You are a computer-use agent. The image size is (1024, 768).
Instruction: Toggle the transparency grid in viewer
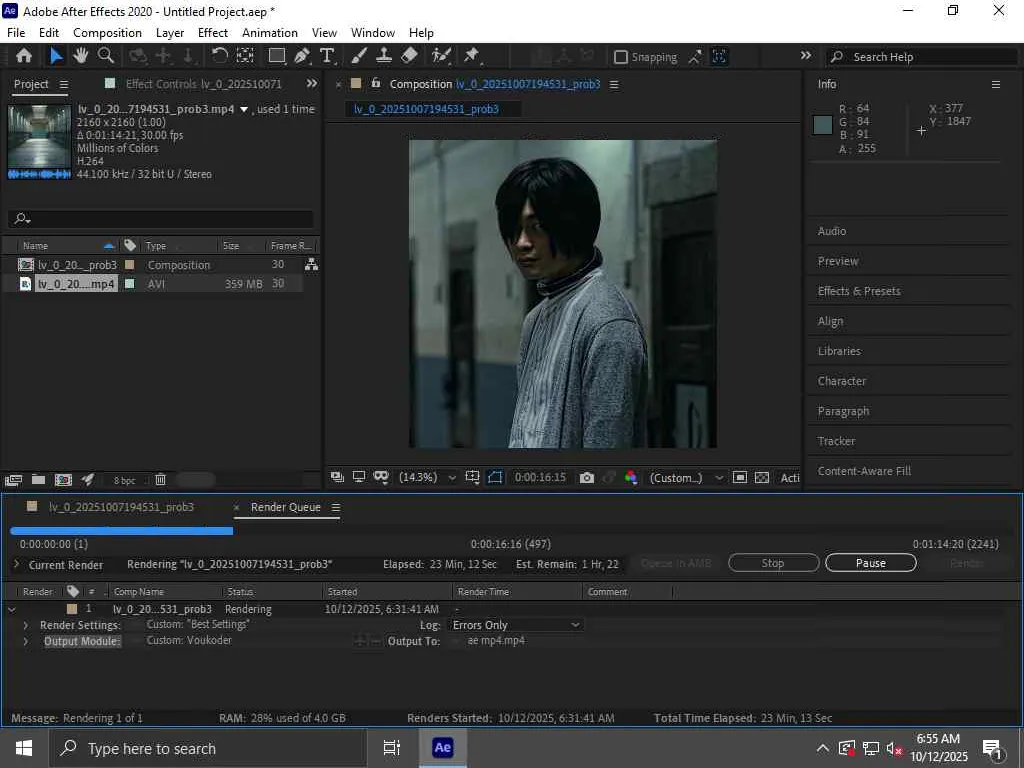tap(762, 478)
